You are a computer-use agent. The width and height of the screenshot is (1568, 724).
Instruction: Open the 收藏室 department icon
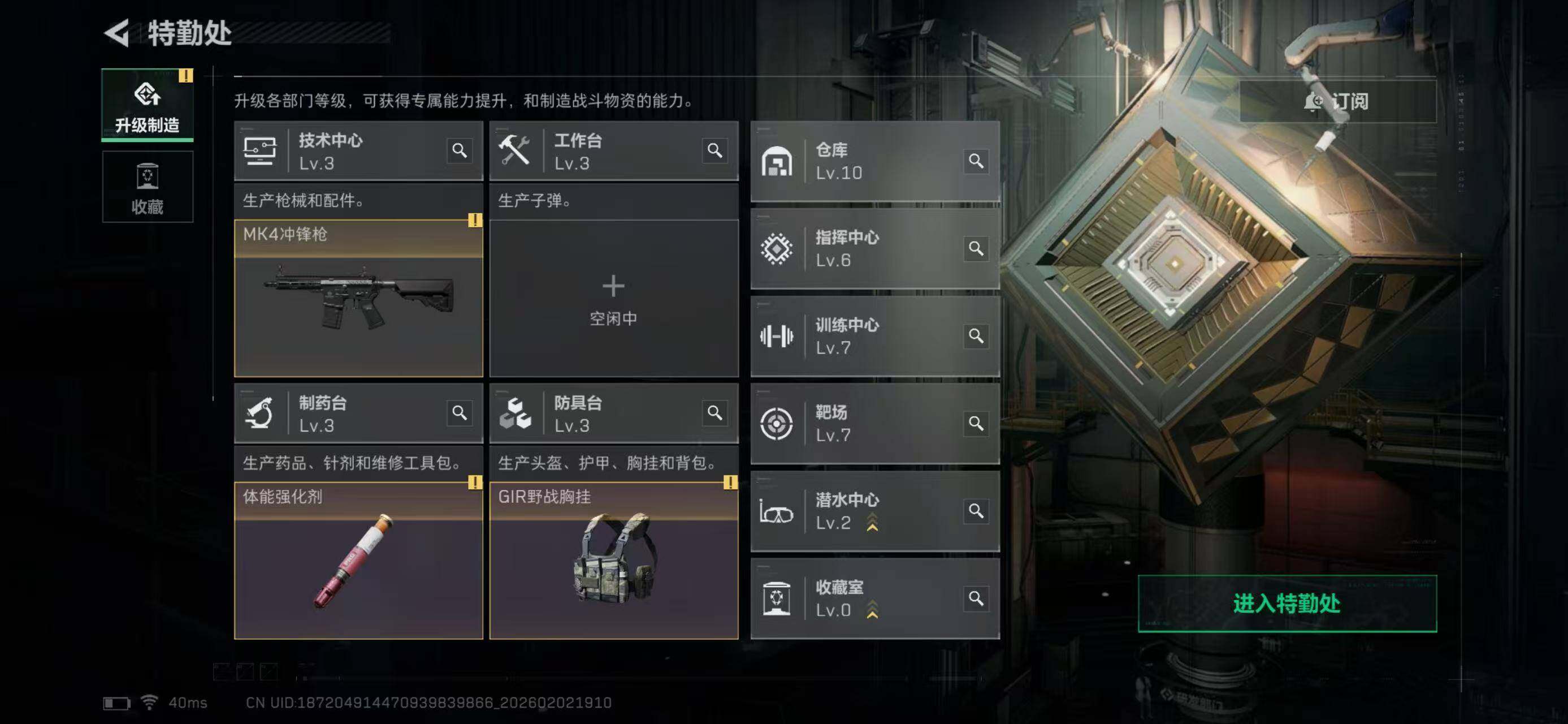click(776, 598)
